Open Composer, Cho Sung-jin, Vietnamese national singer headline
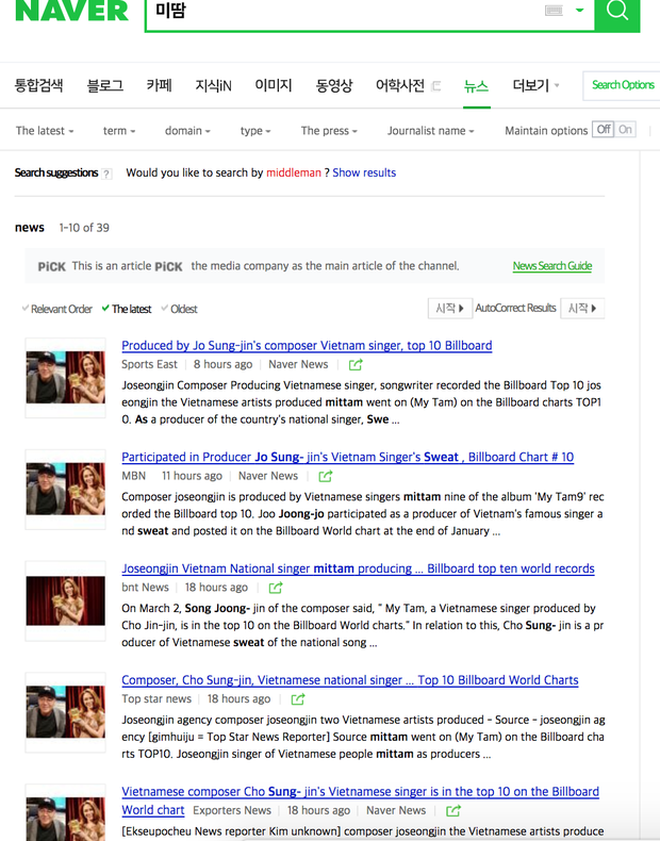Image resolution: width=660 pixels, height=841 pixels. tap(350, 680)
